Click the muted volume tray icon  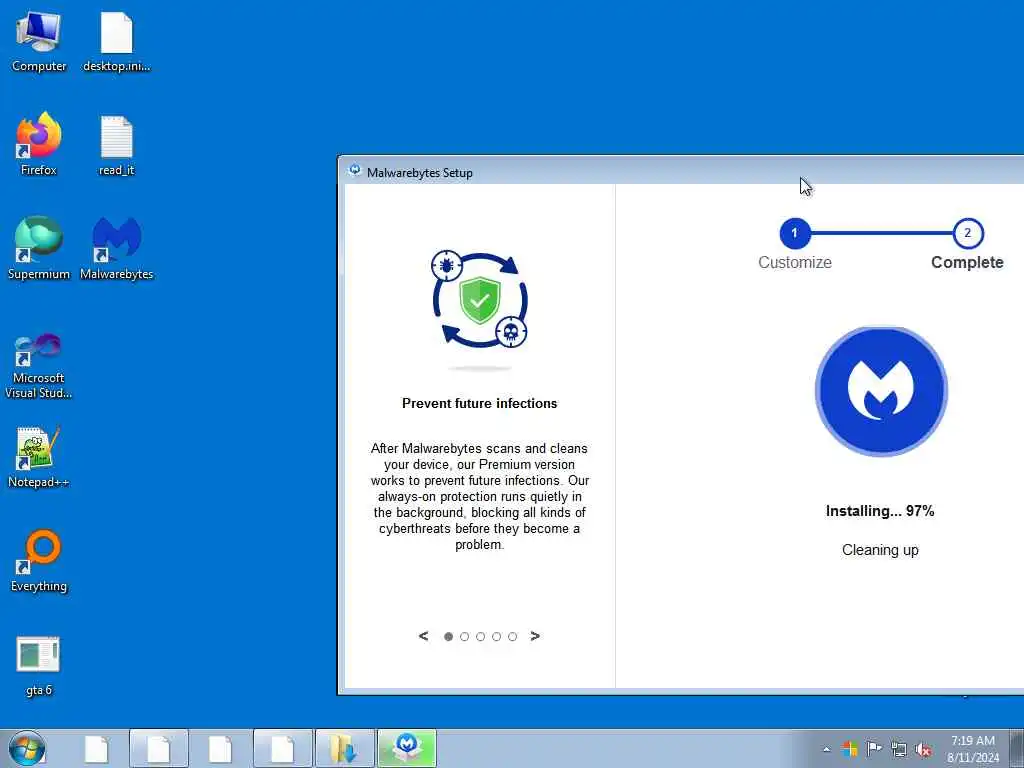coord(923,749)
